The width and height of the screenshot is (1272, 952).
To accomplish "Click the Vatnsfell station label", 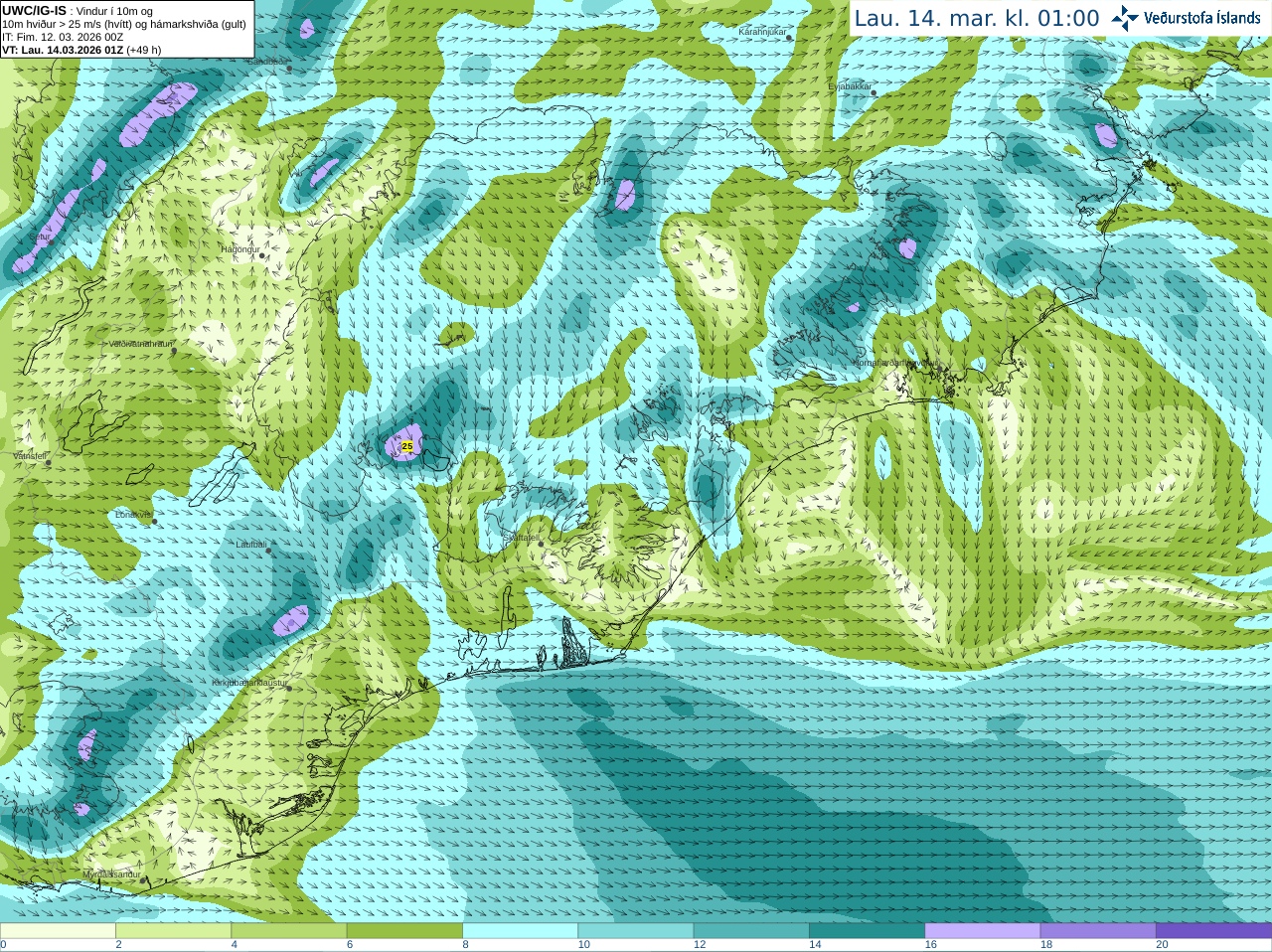I will click(x=30, y=456).
